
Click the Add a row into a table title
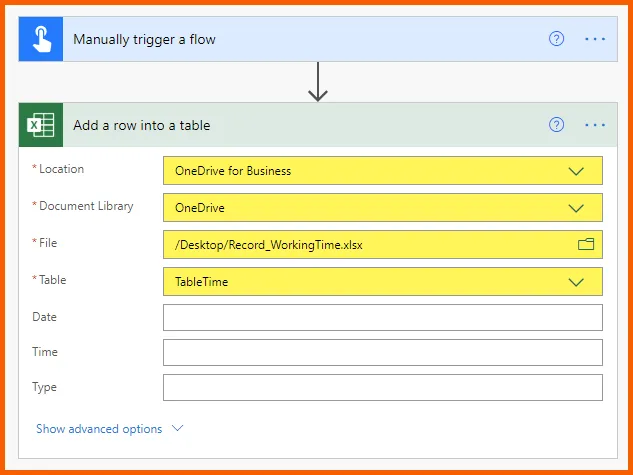click(x=141, y=126)
